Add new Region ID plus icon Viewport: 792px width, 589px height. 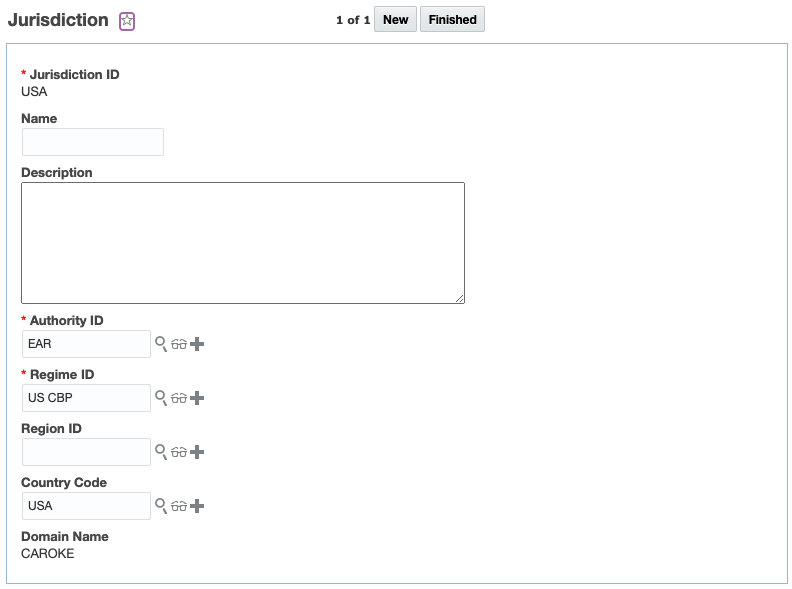[197, 452]
